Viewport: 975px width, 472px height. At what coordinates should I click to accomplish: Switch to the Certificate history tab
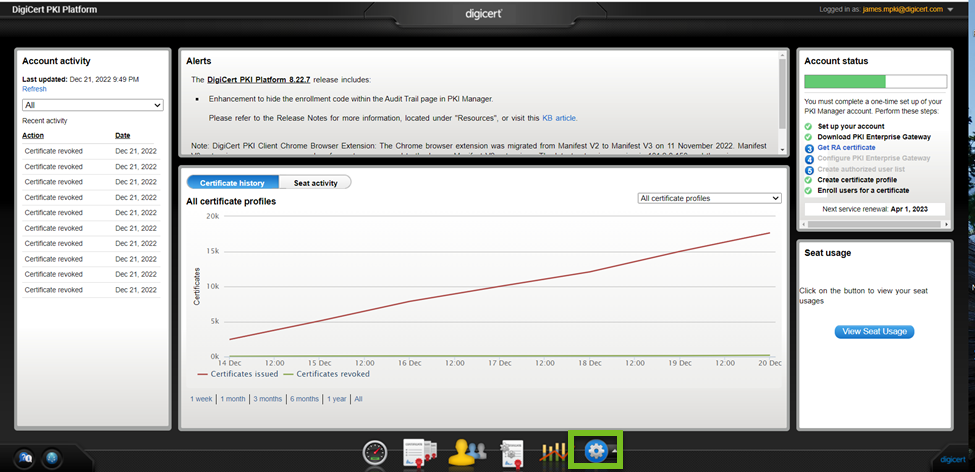[x=232, y=183]
